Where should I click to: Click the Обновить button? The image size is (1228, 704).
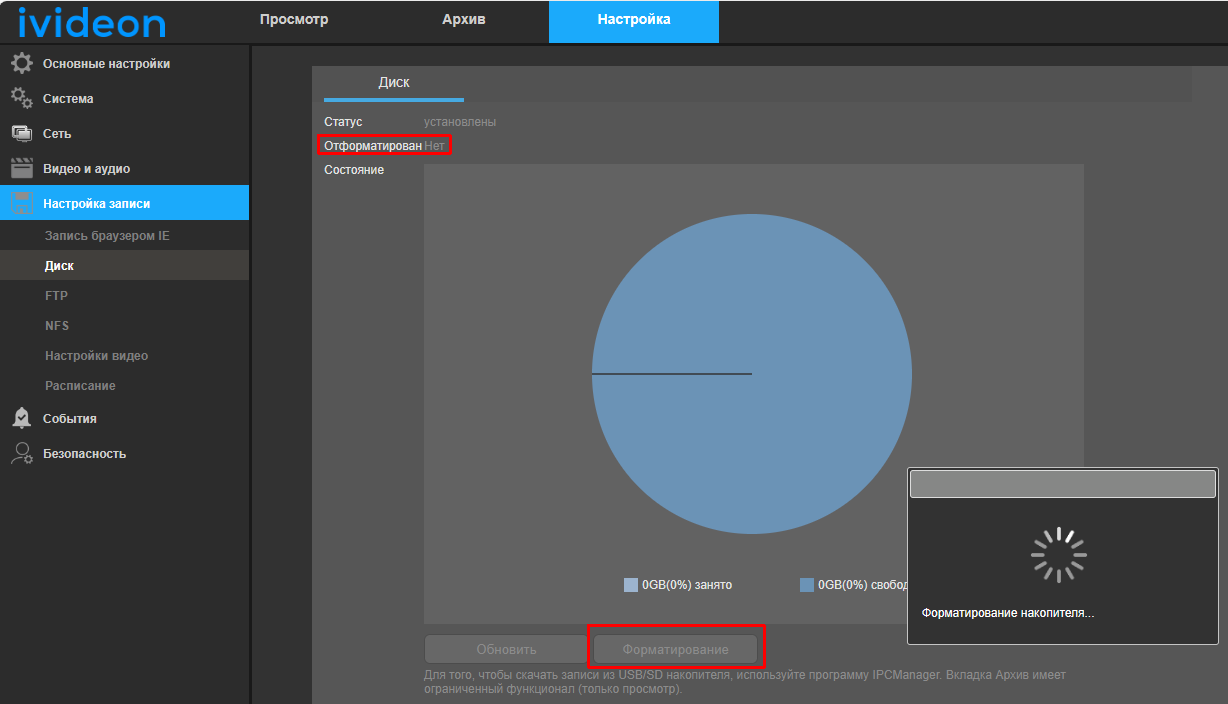506,650
